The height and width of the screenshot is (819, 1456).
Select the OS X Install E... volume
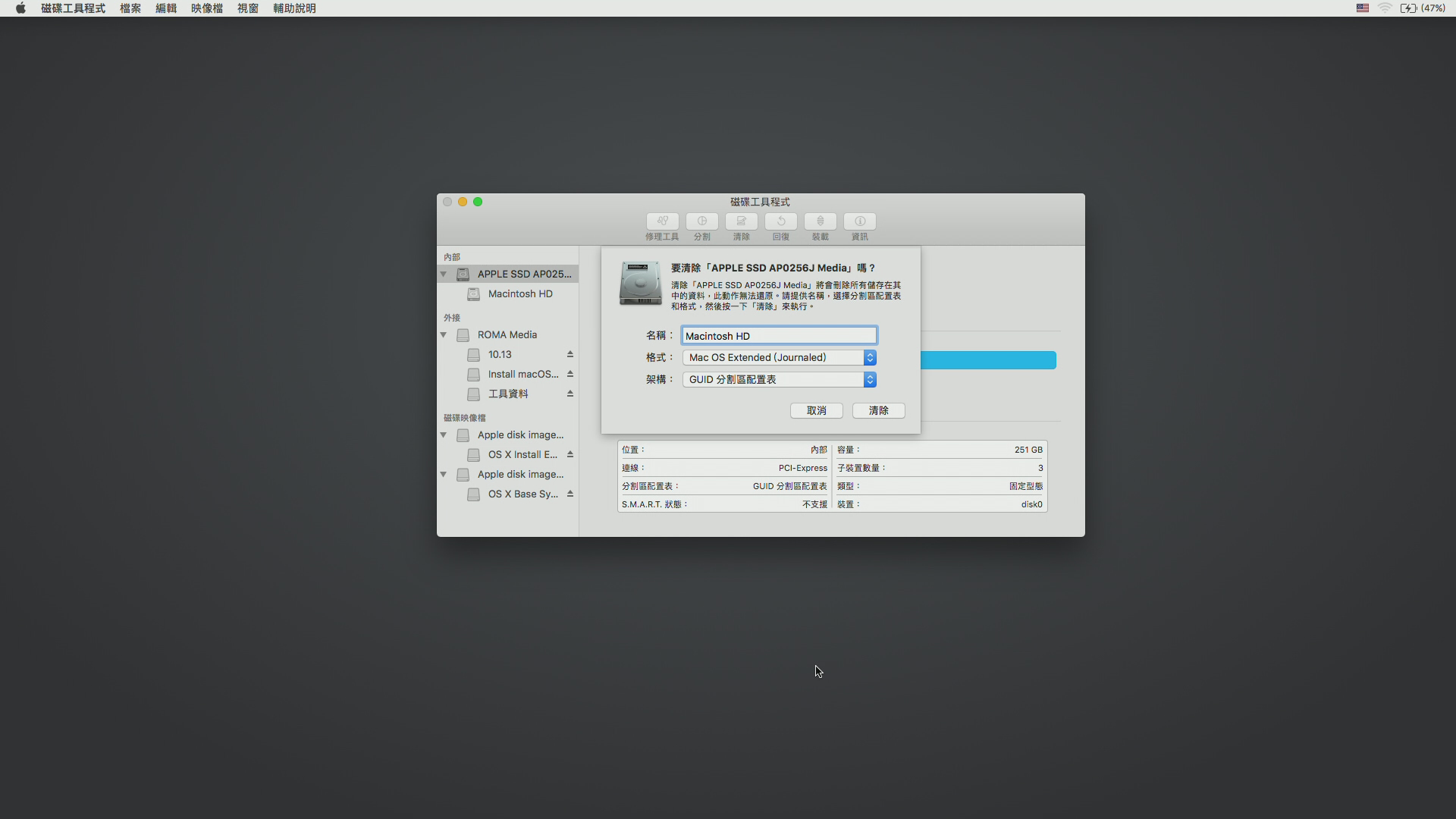[508, 454]
